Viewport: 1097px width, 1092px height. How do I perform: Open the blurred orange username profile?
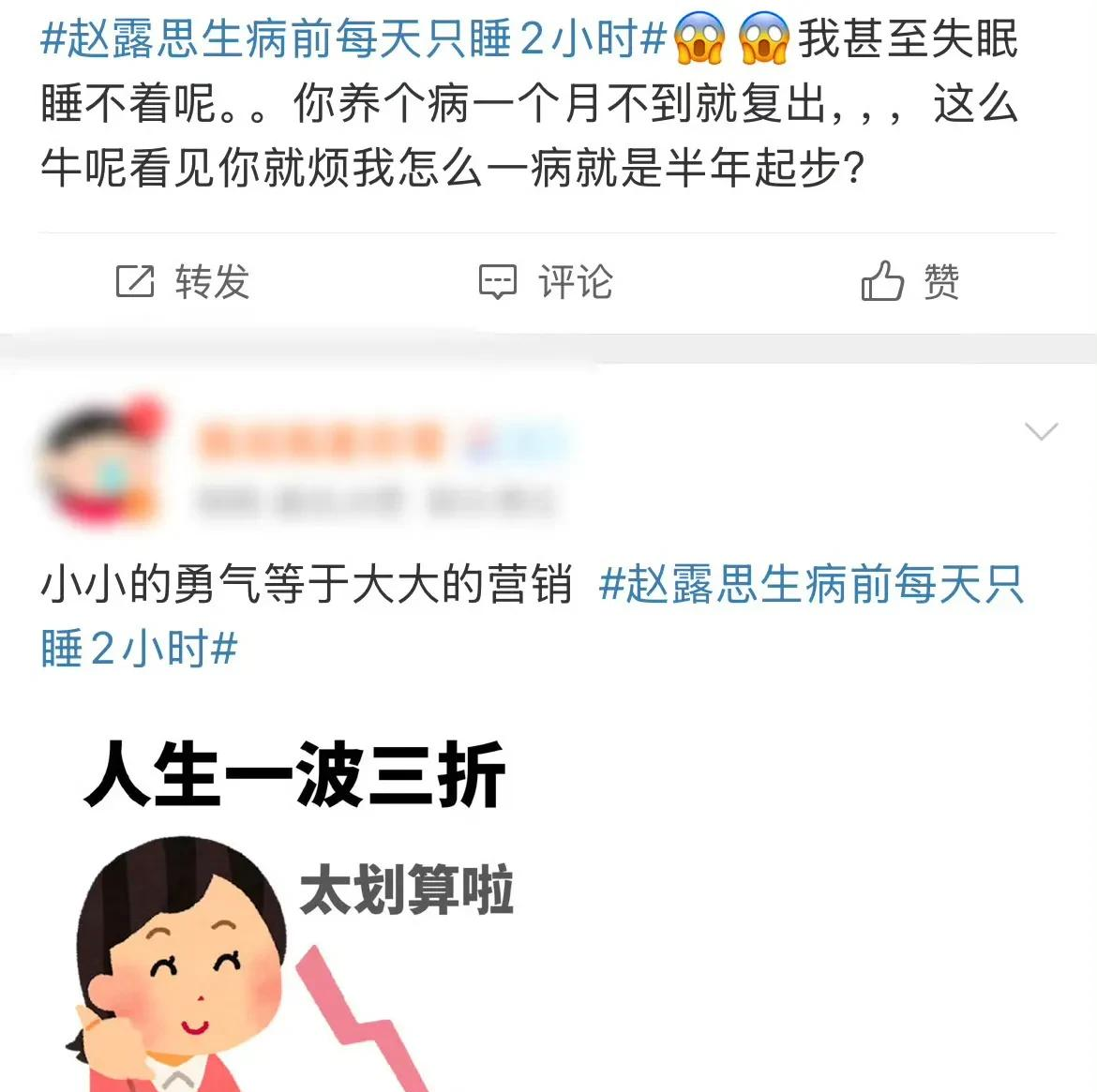(320, 441)
